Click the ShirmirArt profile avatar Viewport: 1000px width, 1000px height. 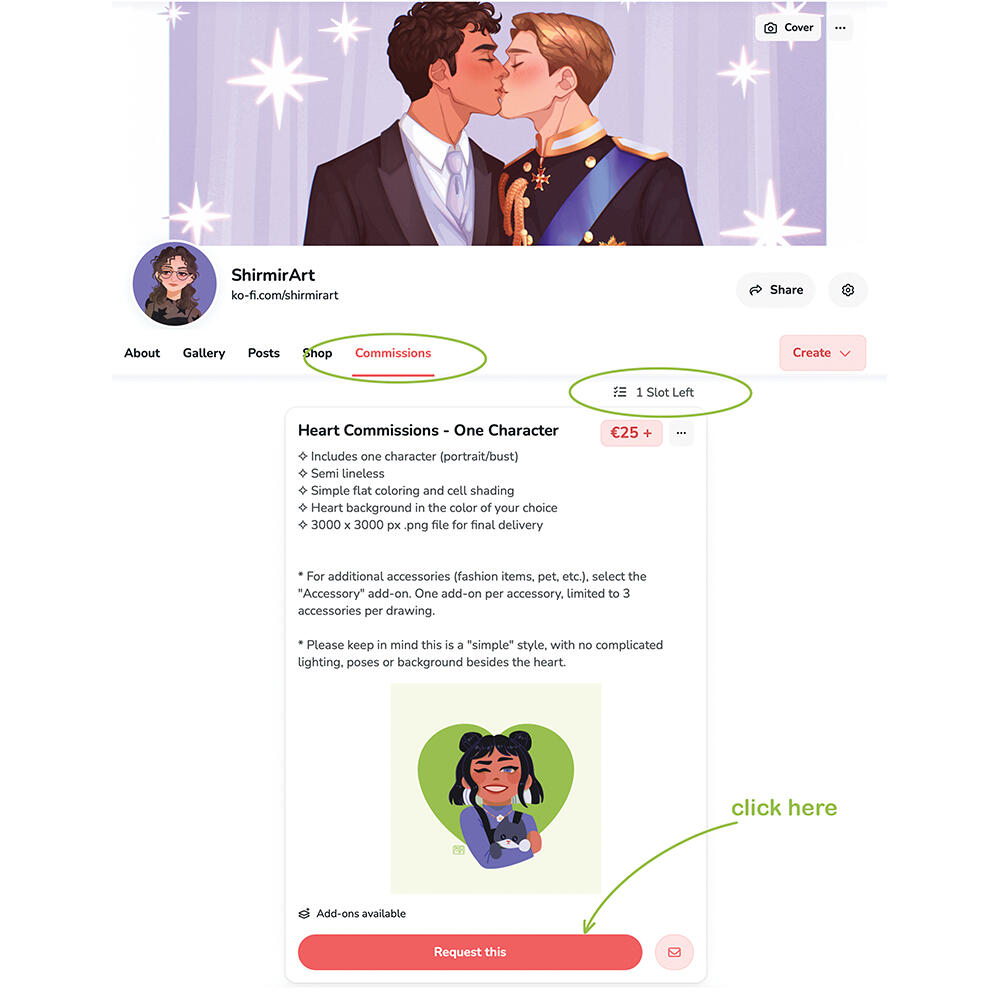[x=174, y=284]
